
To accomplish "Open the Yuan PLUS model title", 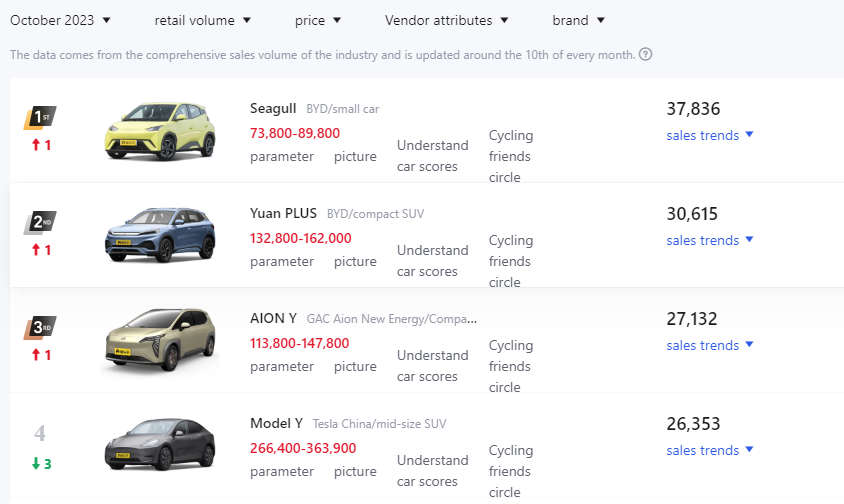I will 283,213.
